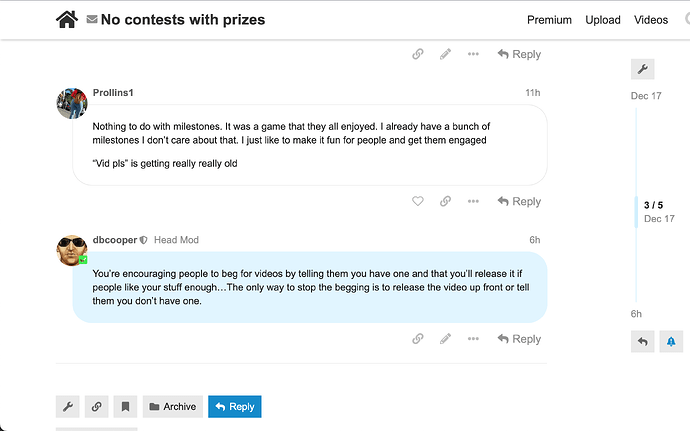The image size is (690, 431).
Task: Click the blue Reply button
Action: point(235,406)
